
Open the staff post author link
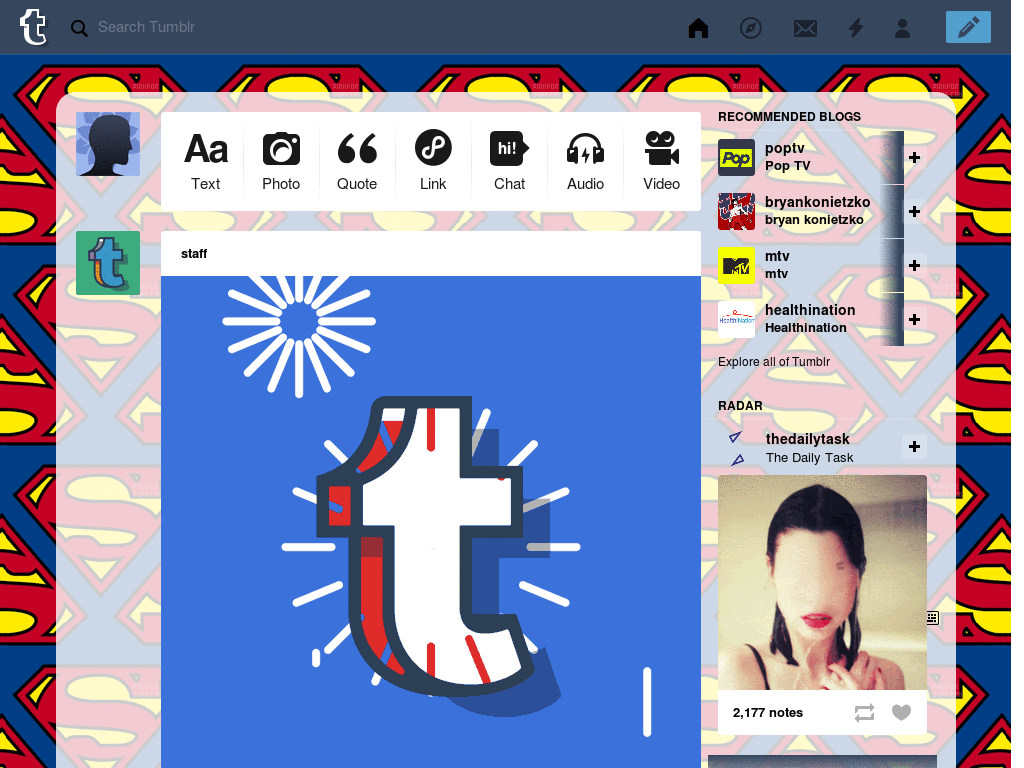click(194, 253)
